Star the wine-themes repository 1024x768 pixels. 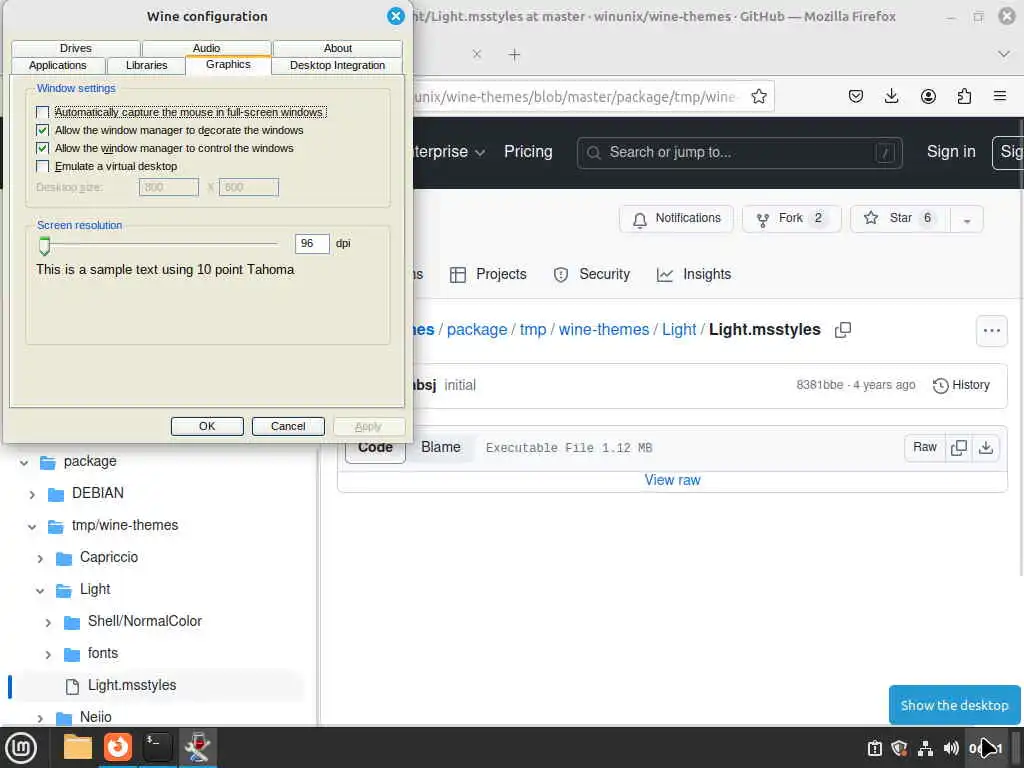(900, 219)
